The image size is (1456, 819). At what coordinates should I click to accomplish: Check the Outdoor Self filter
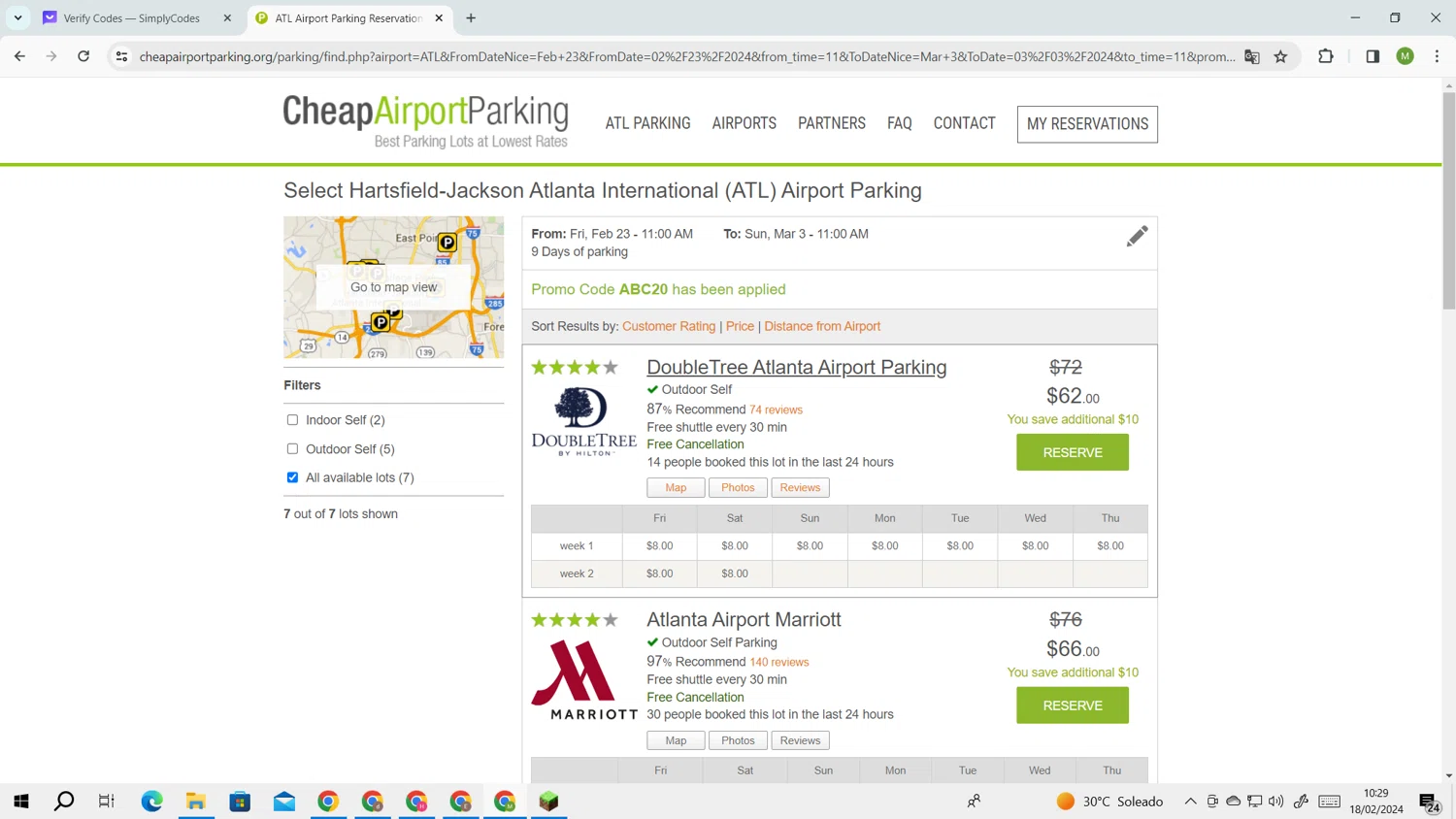pos(292,449)
